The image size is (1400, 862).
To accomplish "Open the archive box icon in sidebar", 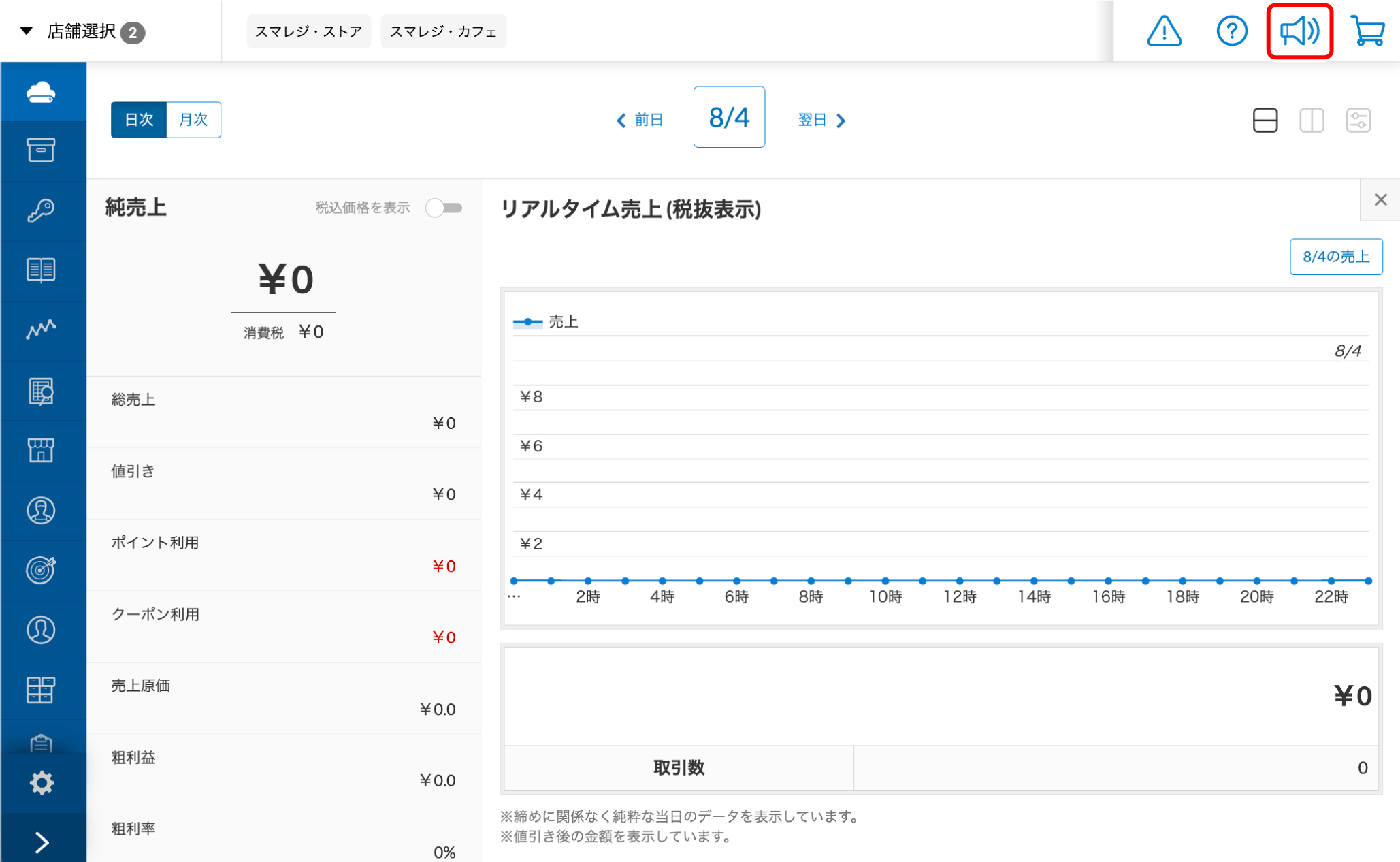I will pyautogui.click(x=41, y=150).
